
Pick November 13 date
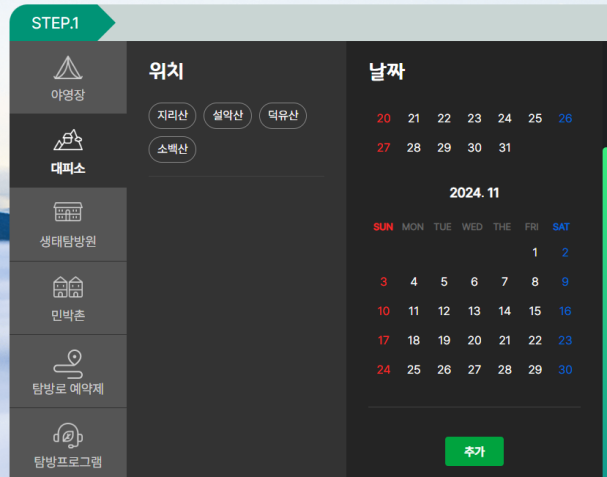click(474, 311)
